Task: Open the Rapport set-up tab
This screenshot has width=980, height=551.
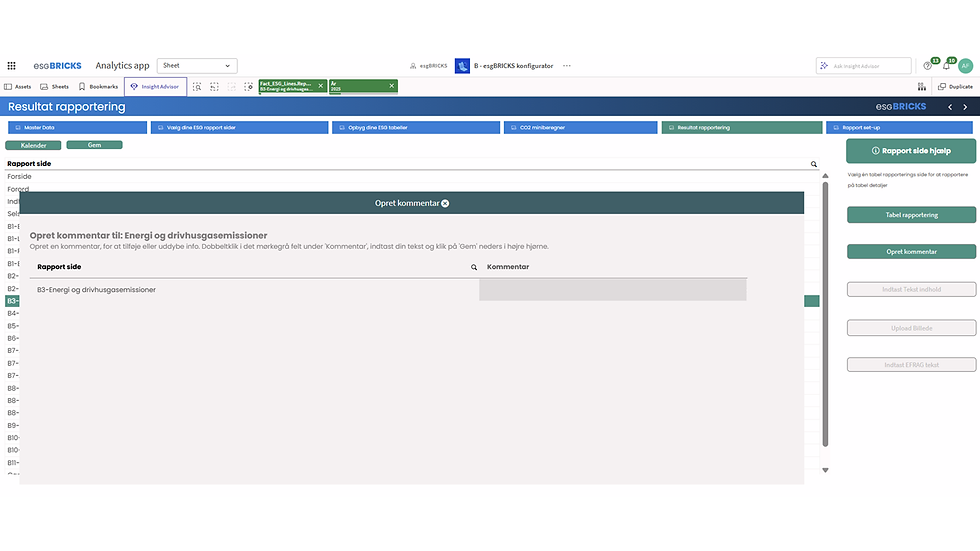Action: click(899, 127)
